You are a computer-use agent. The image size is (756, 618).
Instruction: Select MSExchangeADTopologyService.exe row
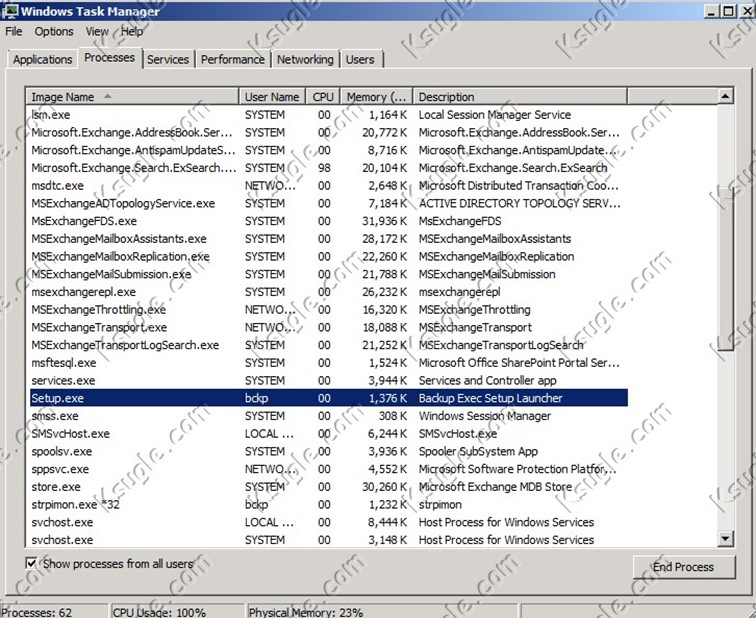[x=328, y=203]
